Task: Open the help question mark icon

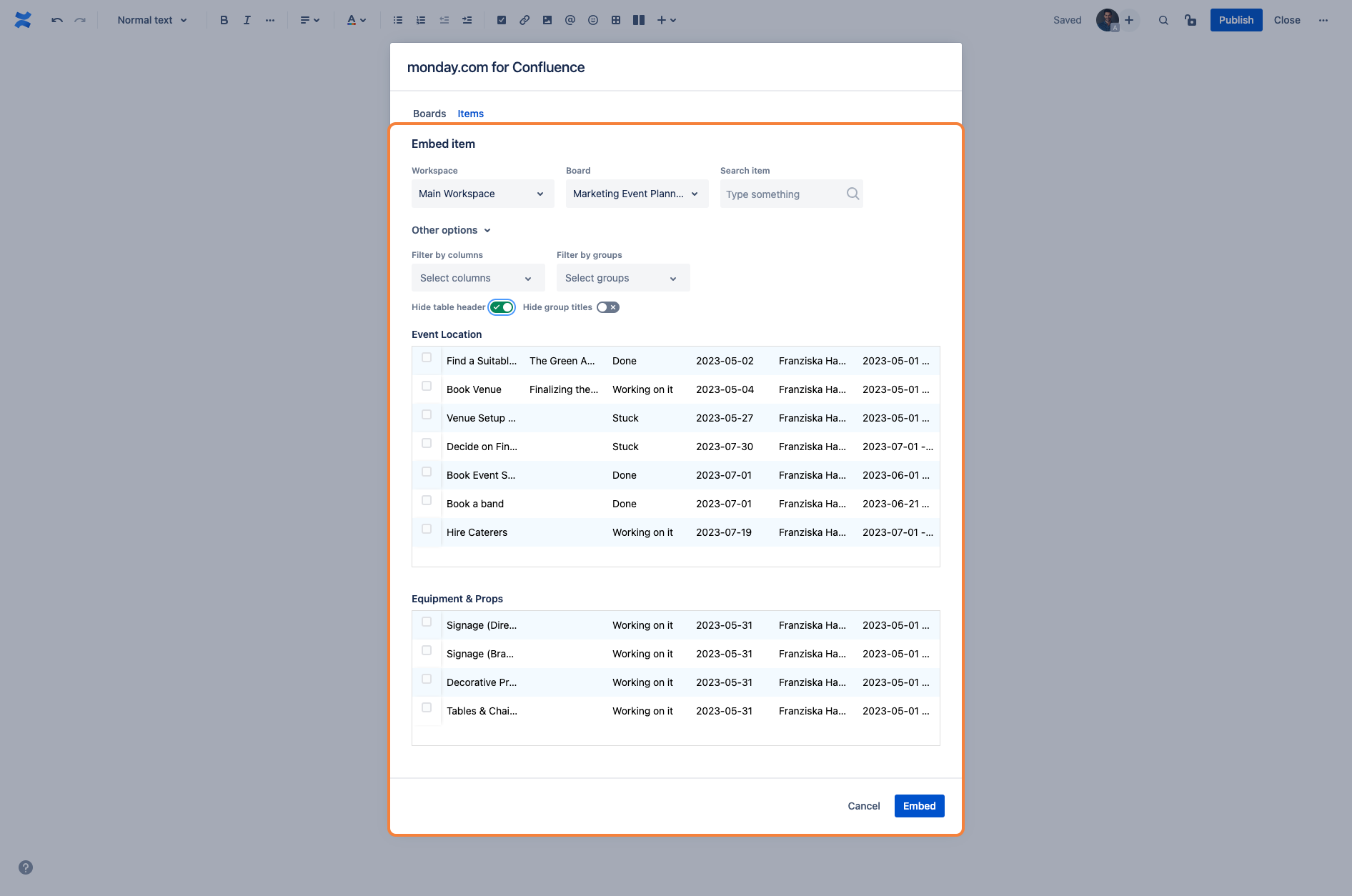Action: pos(26,867)
